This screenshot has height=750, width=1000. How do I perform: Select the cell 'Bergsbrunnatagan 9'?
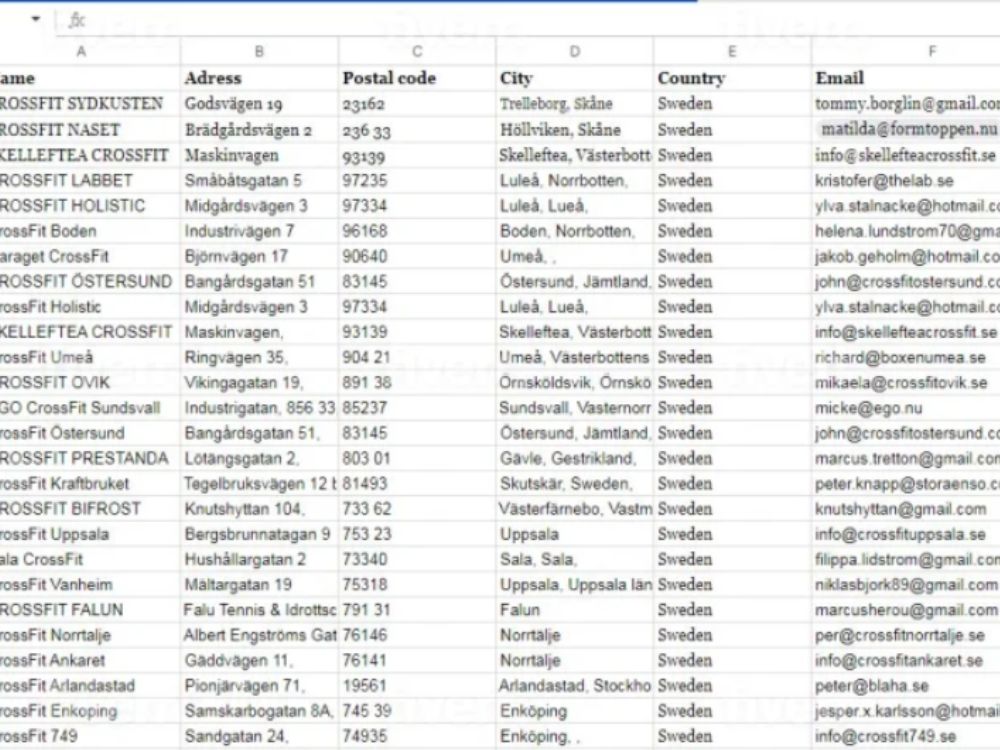[260, 534]
